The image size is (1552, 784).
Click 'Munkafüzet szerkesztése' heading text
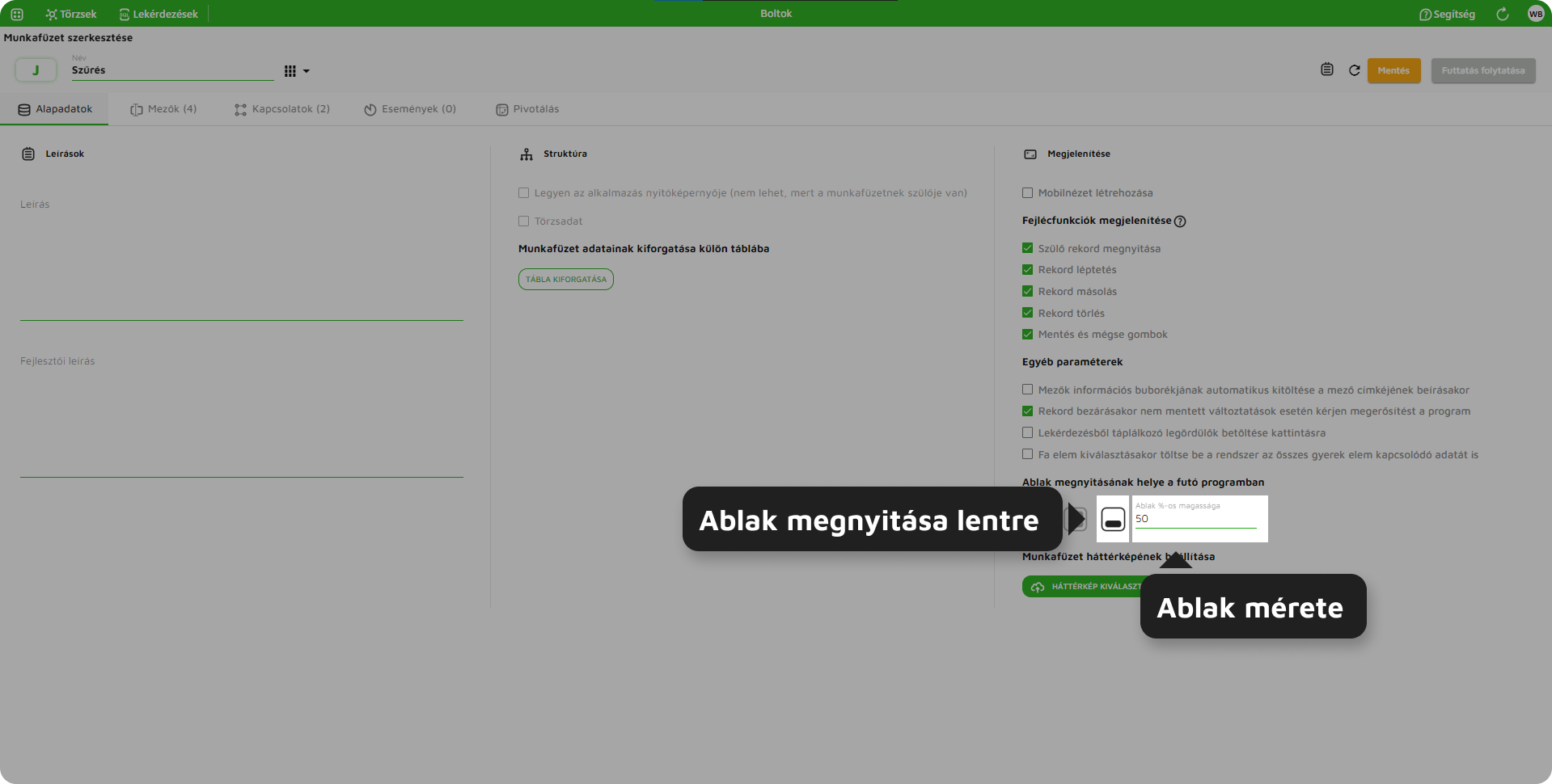68,38
